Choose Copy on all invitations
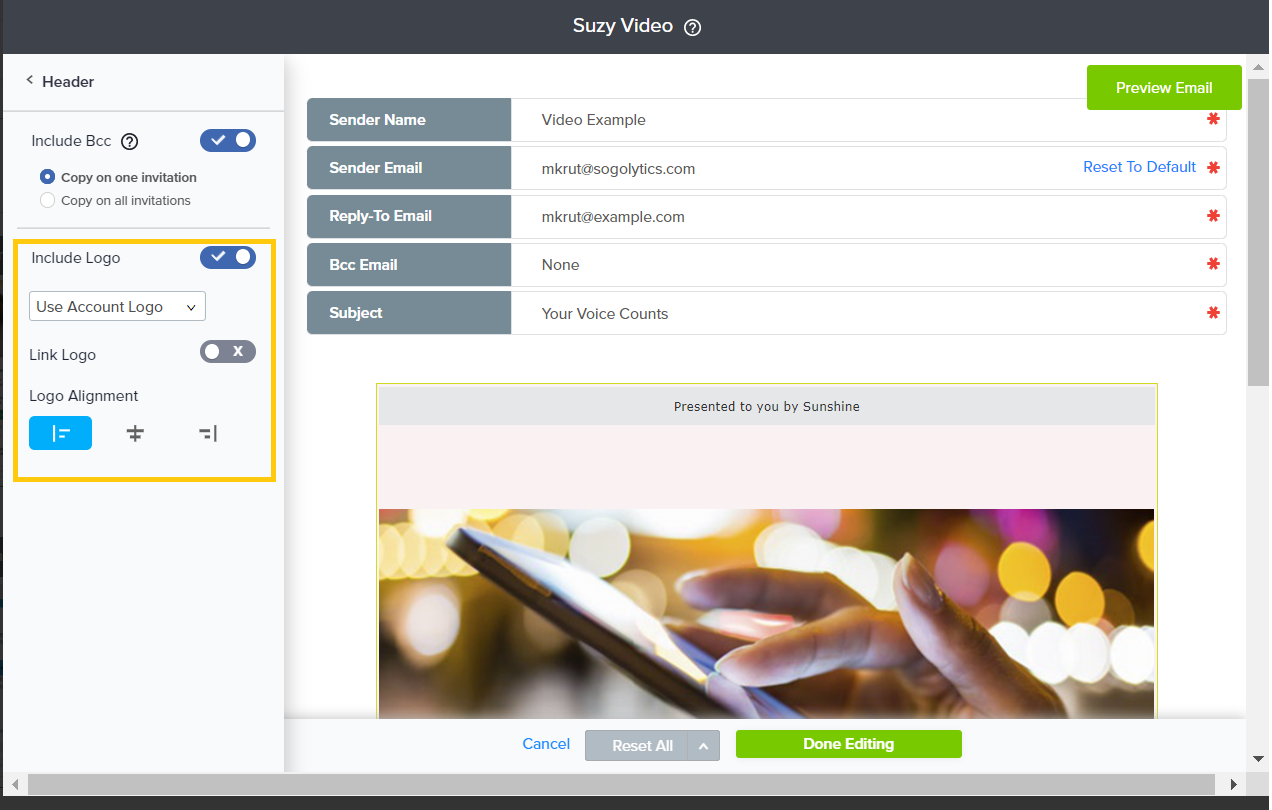Image resolution: width=1272 pixels, height=810 pixels. 47,200
